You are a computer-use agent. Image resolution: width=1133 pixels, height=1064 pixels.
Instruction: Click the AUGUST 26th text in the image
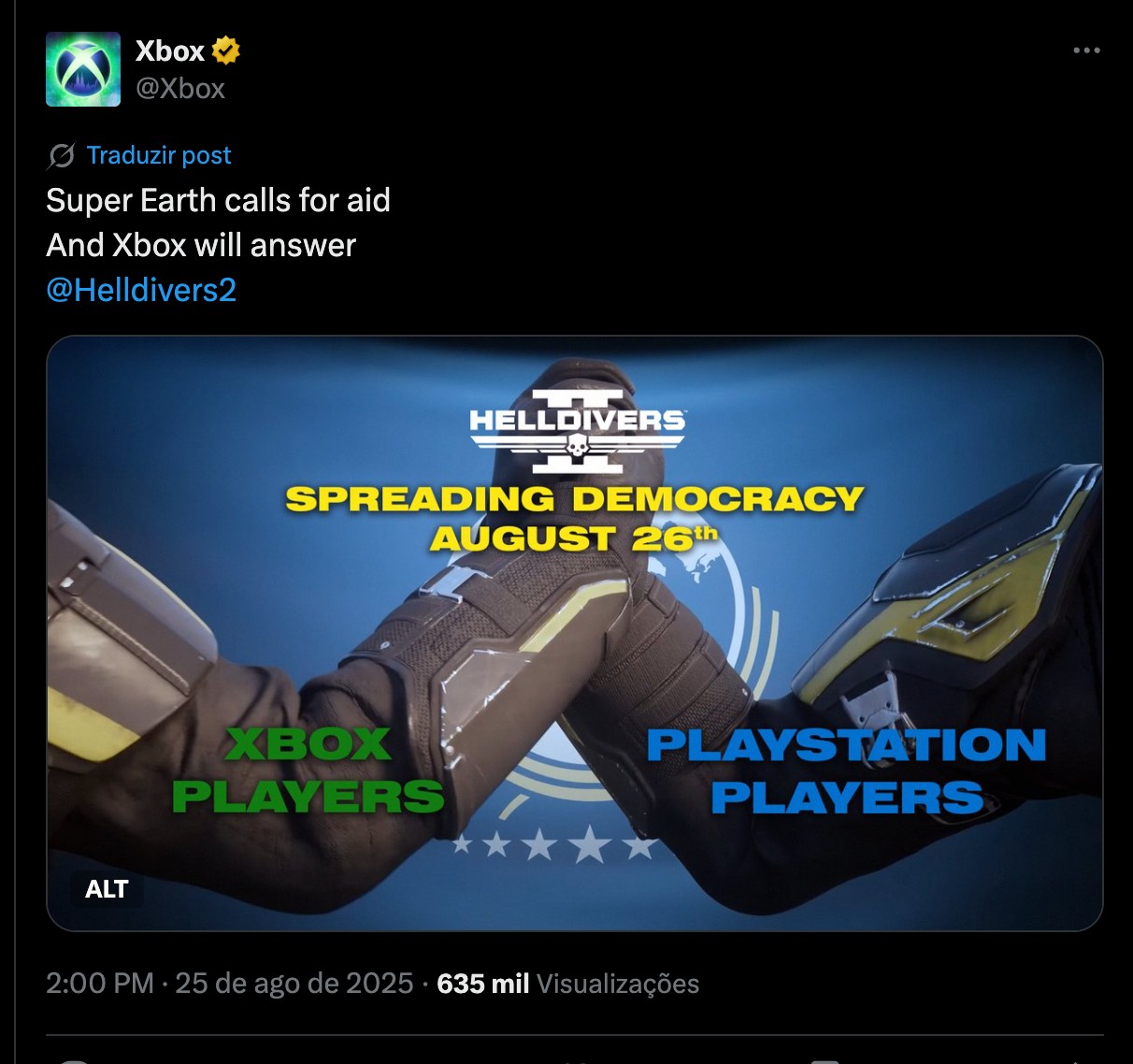click(x=574, y=539)
